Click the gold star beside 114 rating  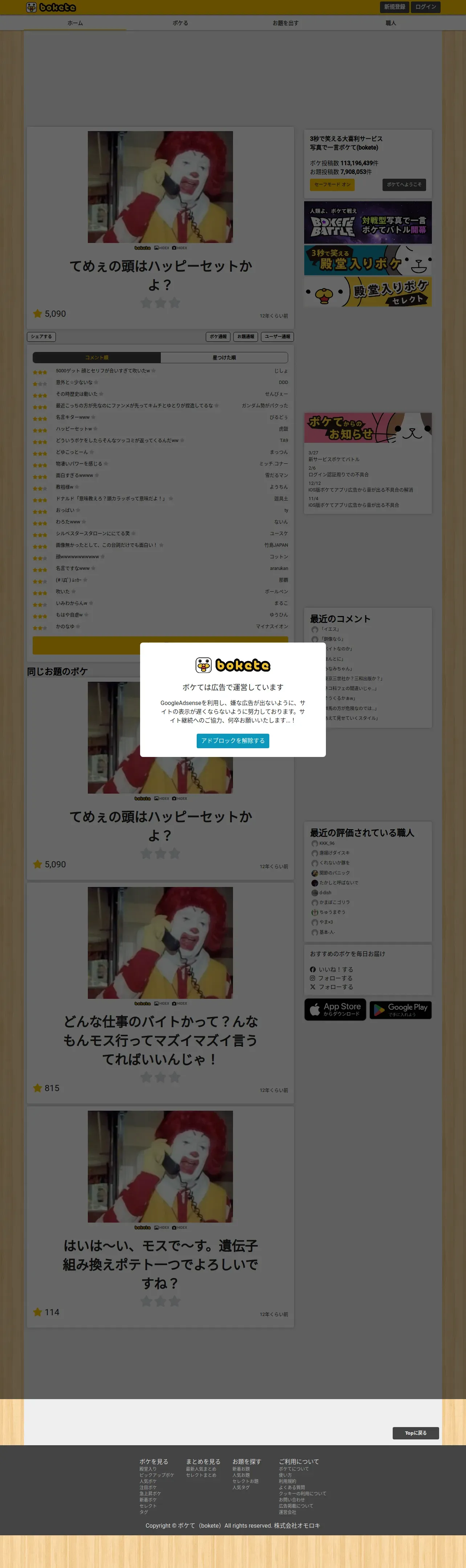pyautogui.click(x=38, y=1312)
